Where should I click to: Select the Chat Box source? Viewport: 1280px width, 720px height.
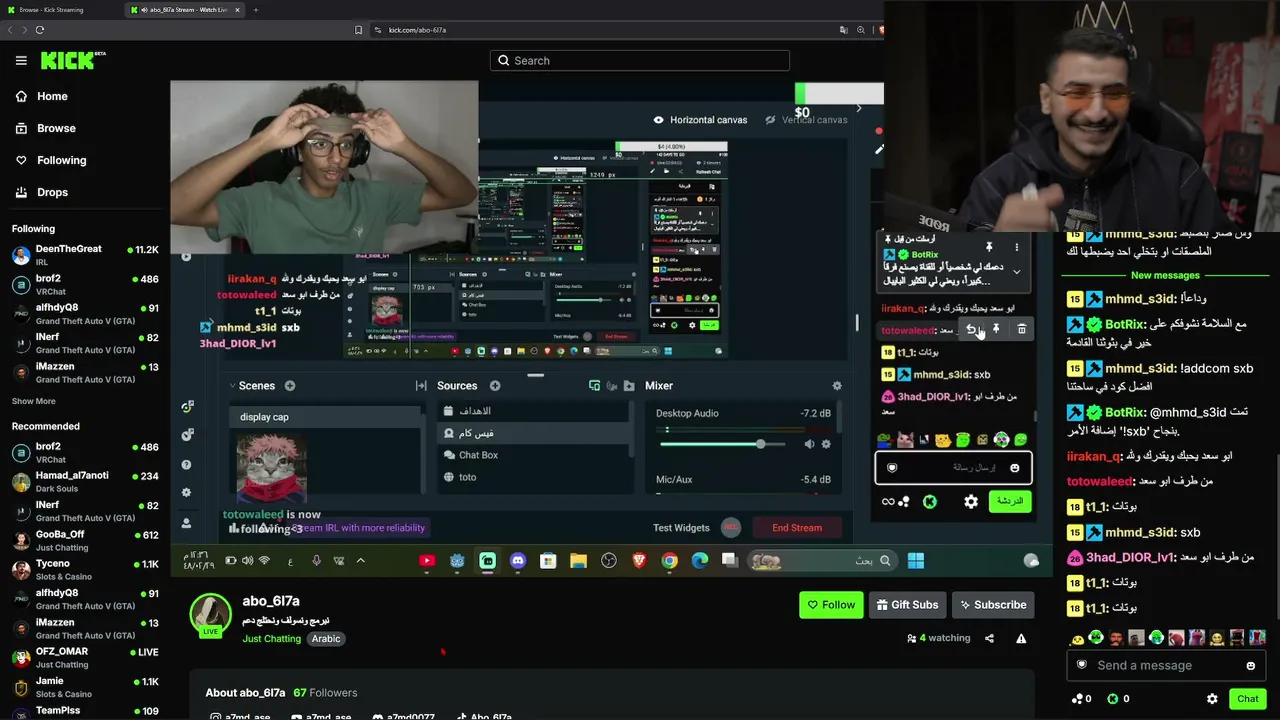[x=535, y=455]
